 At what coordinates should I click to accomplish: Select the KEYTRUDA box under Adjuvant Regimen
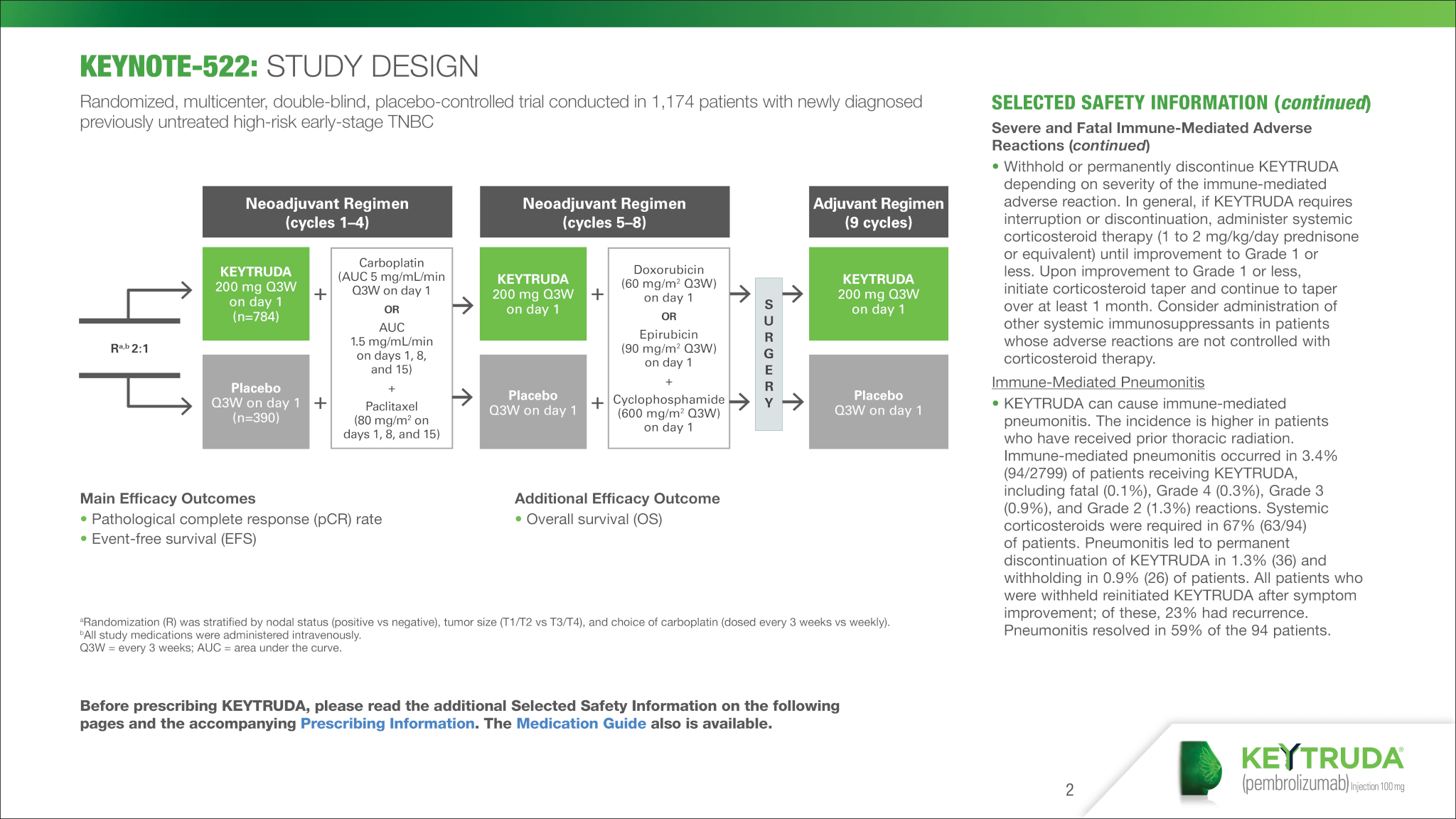pos(879,294)
